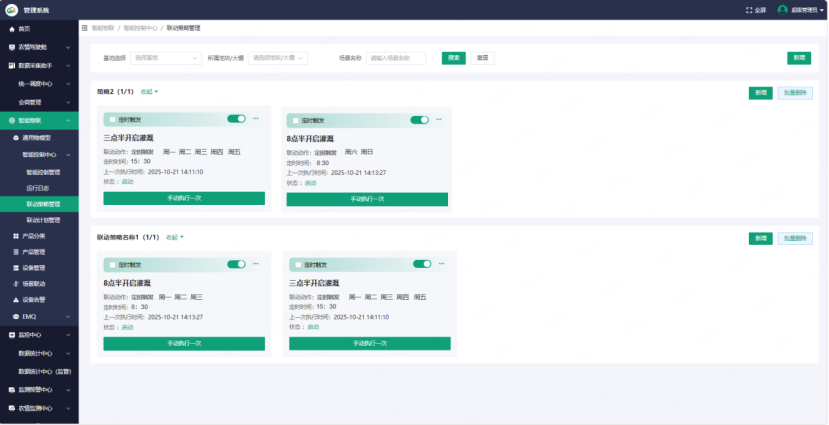The width and height of the screenshot is (829, 425).
Task: Click the 全屏 fullscreen icon
Action: (749, 10)
